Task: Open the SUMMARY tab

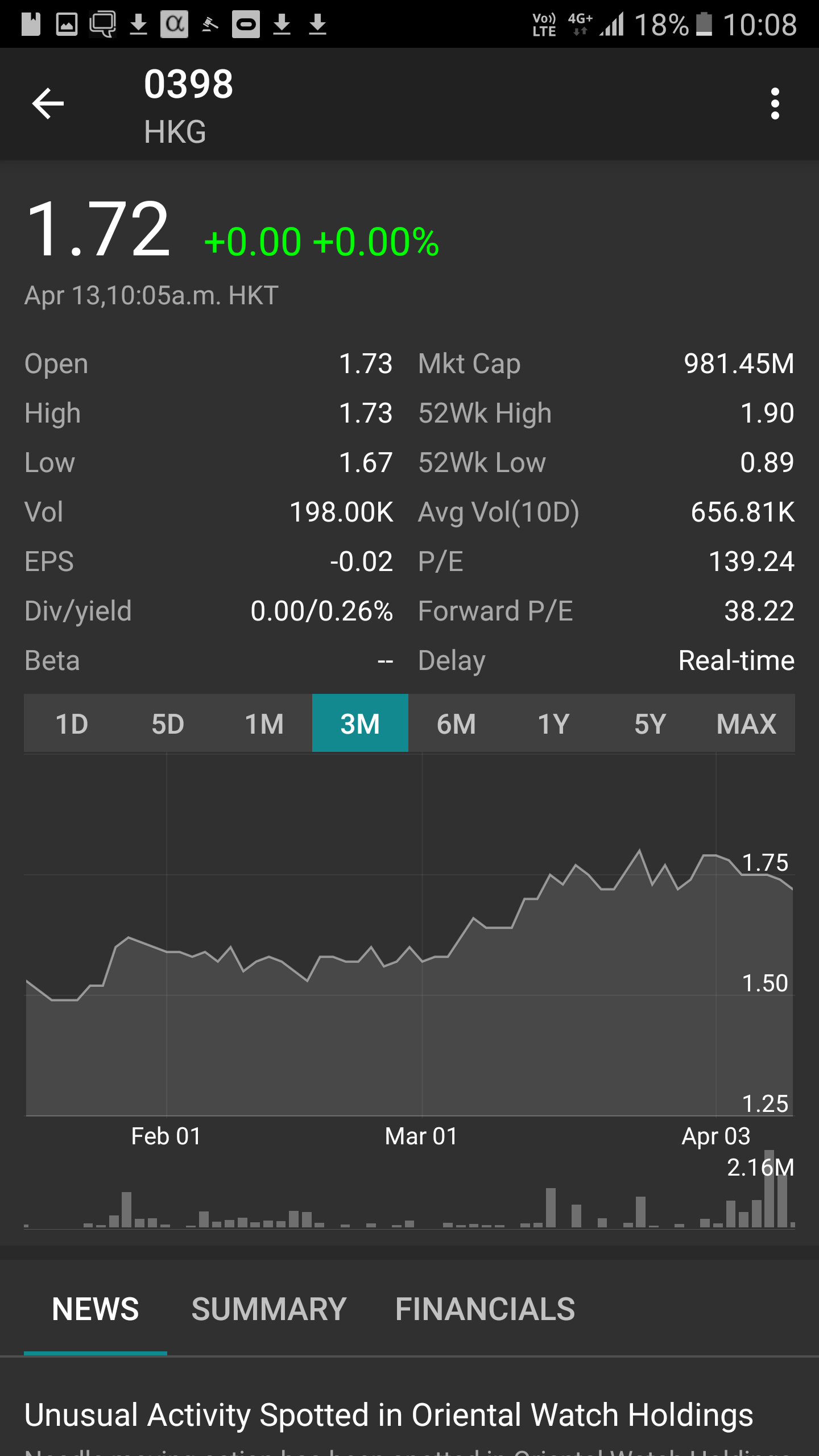Action: coord(269,1309)
